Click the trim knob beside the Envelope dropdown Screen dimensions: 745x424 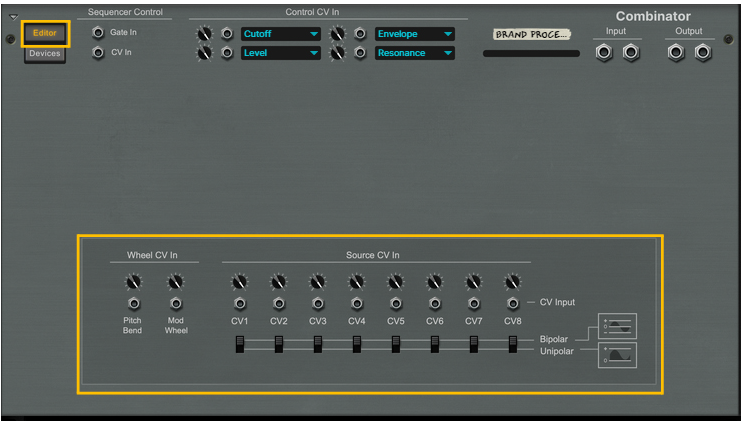[338, 34]
